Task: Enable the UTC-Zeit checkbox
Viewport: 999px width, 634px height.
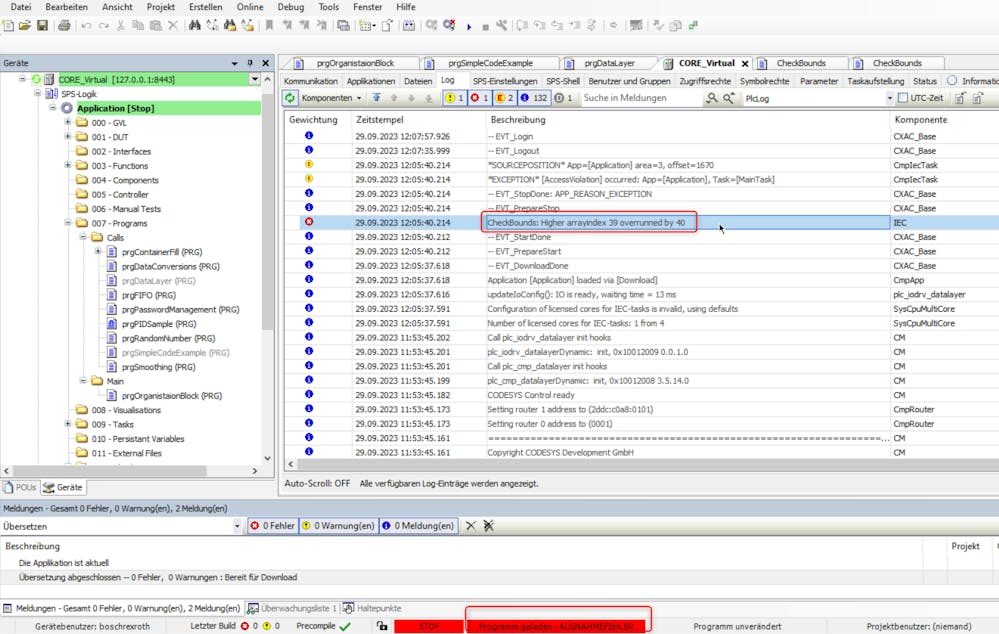Action: (903, 98)
